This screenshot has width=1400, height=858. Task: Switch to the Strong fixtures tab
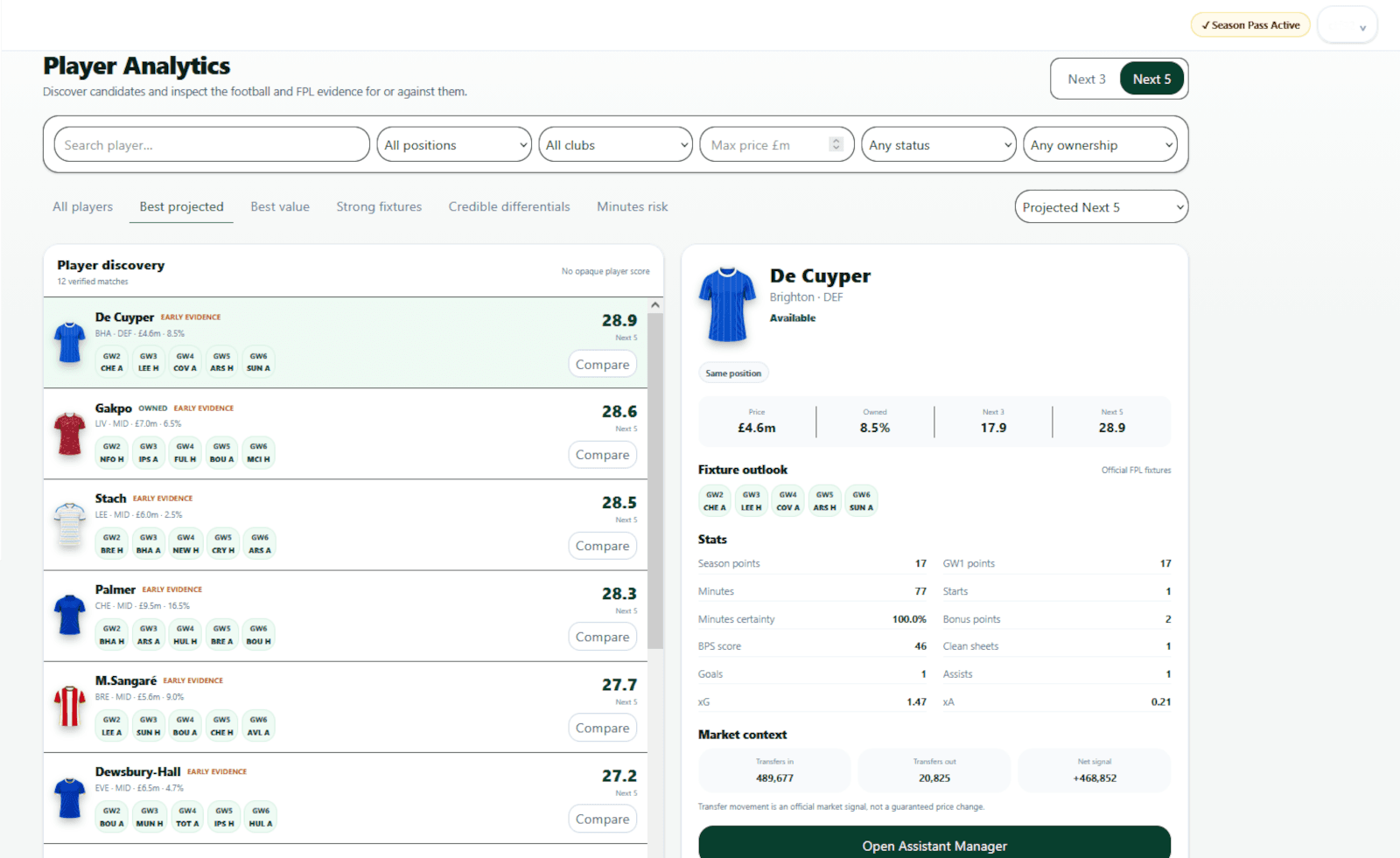coord(379,206)
